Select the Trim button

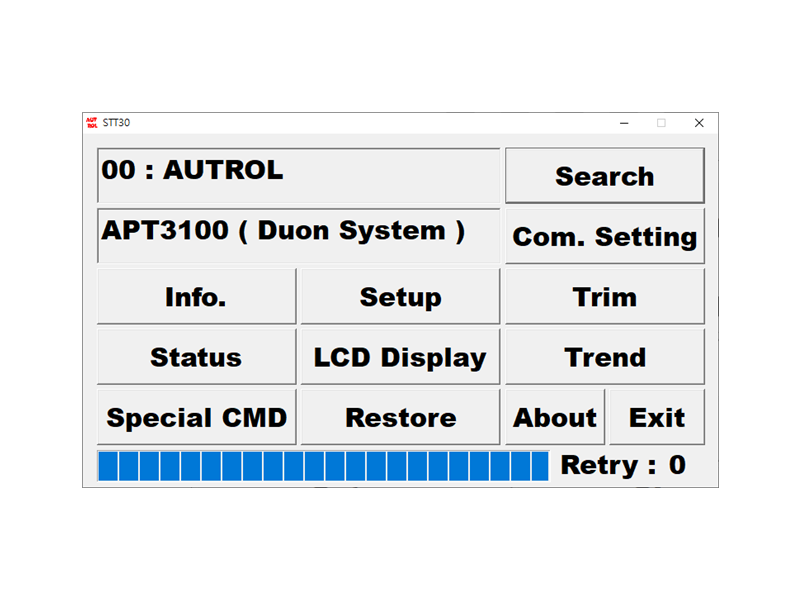coord(605,296)
